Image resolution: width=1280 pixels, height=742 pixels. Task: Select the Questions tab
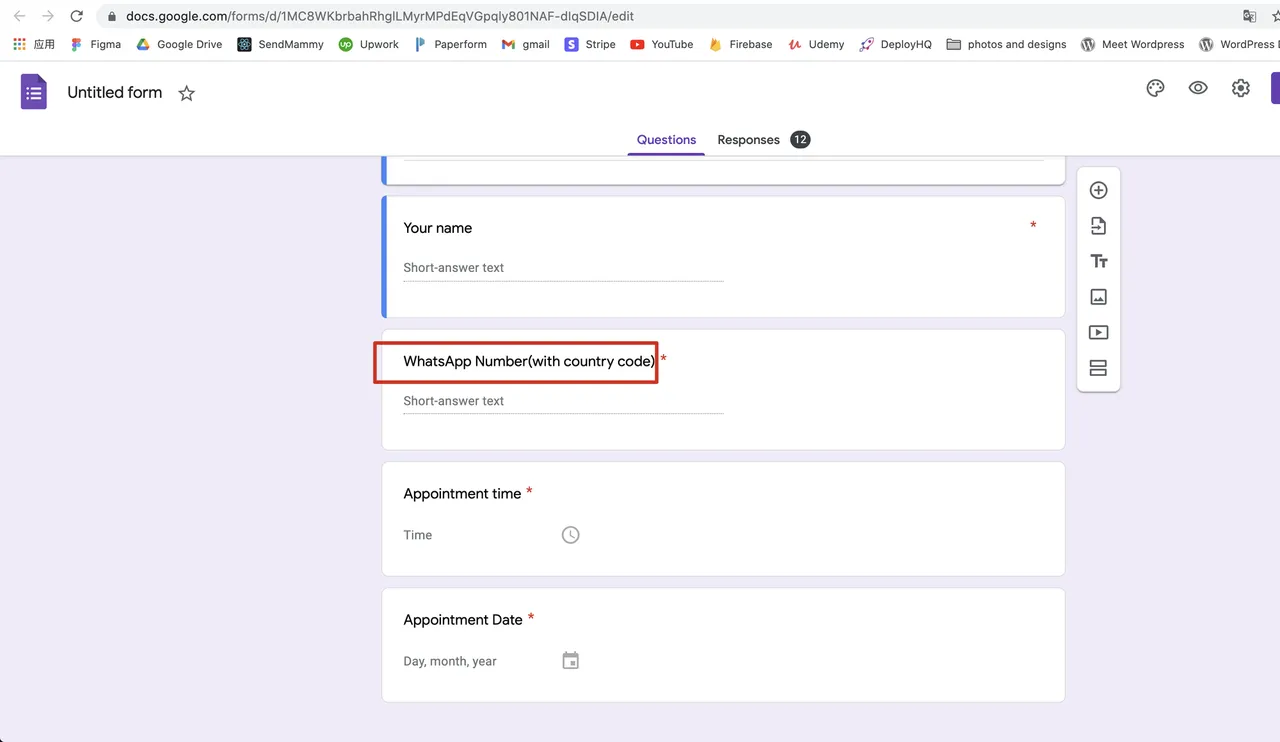coord(666,140)
